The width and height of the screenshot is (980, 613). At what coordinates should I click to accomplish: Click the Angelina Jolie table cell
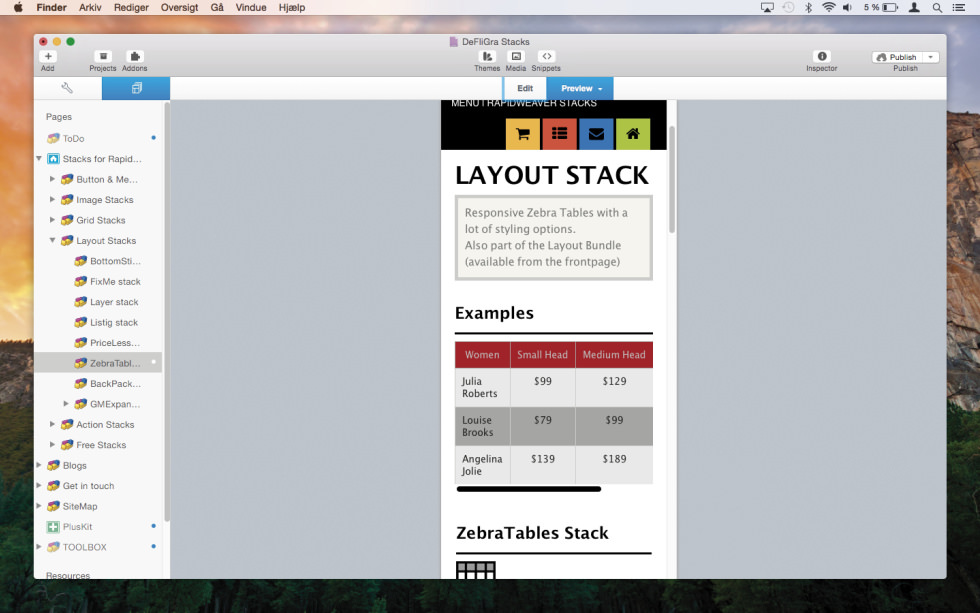(482, 465)
